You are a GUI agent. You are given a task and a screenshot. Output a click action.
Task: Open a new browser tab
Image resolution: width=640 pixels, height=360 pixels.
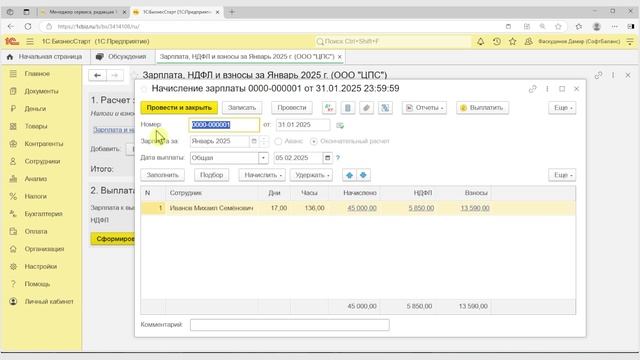coord(232,12)
